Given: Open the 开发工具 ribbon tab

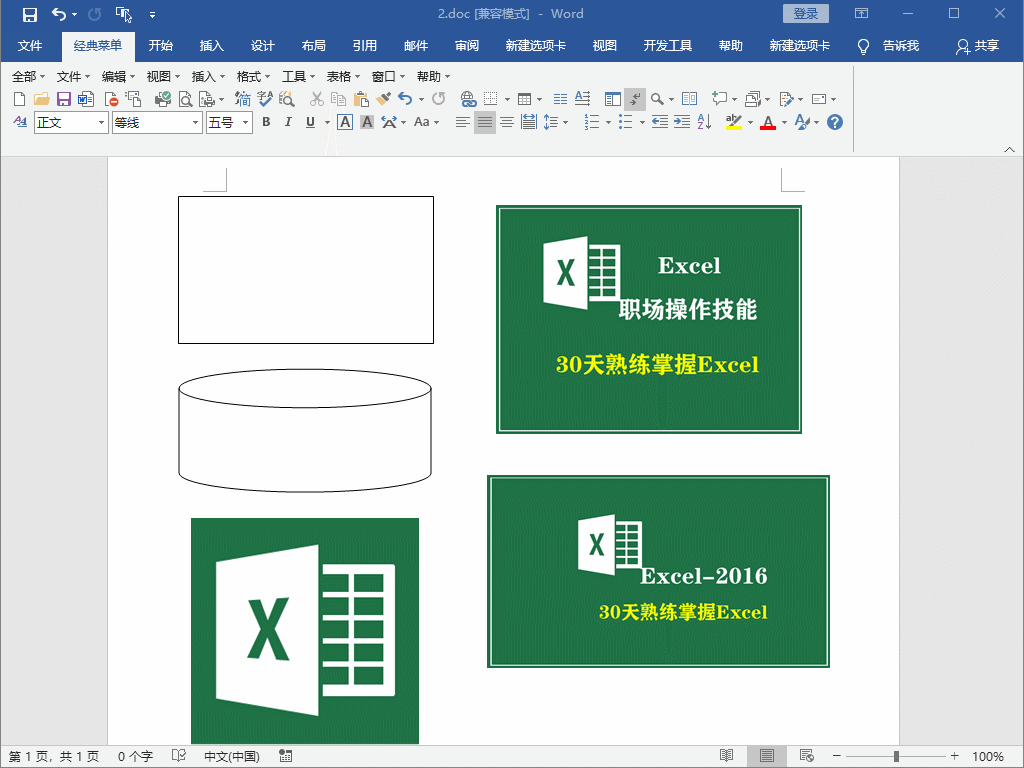Looking at the screenshot, I should pyautogui.click(x=667, y=46).
